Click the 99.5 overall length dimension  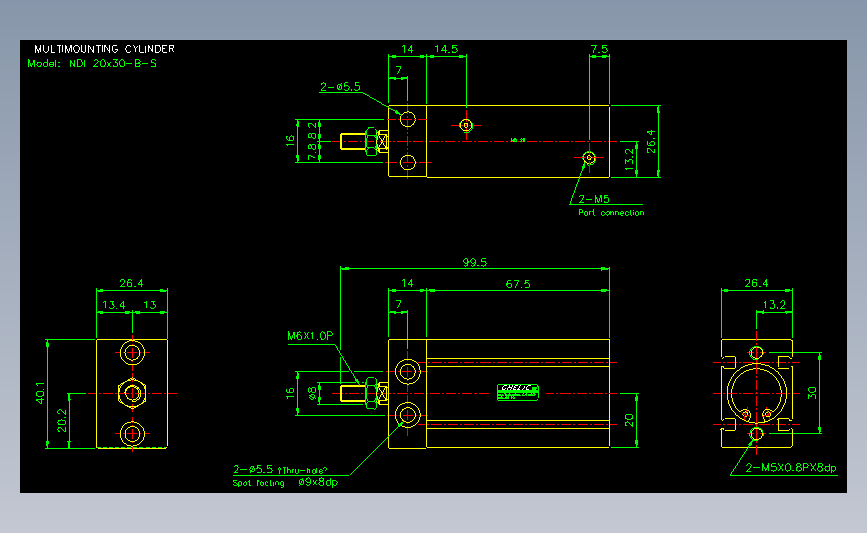475,263
